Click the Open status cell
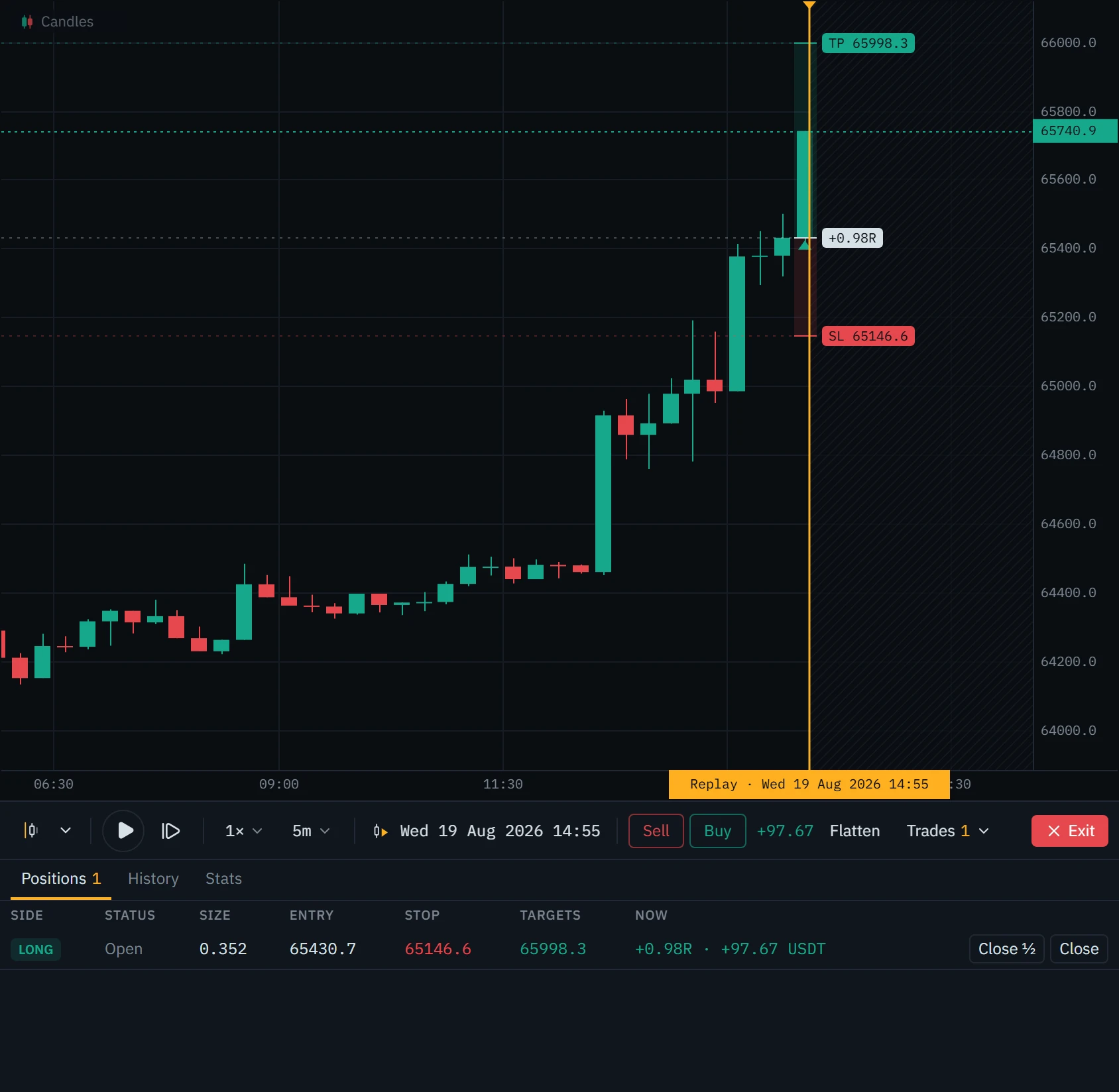Viewport: 1119px width, 1092px height. point(123,949)
